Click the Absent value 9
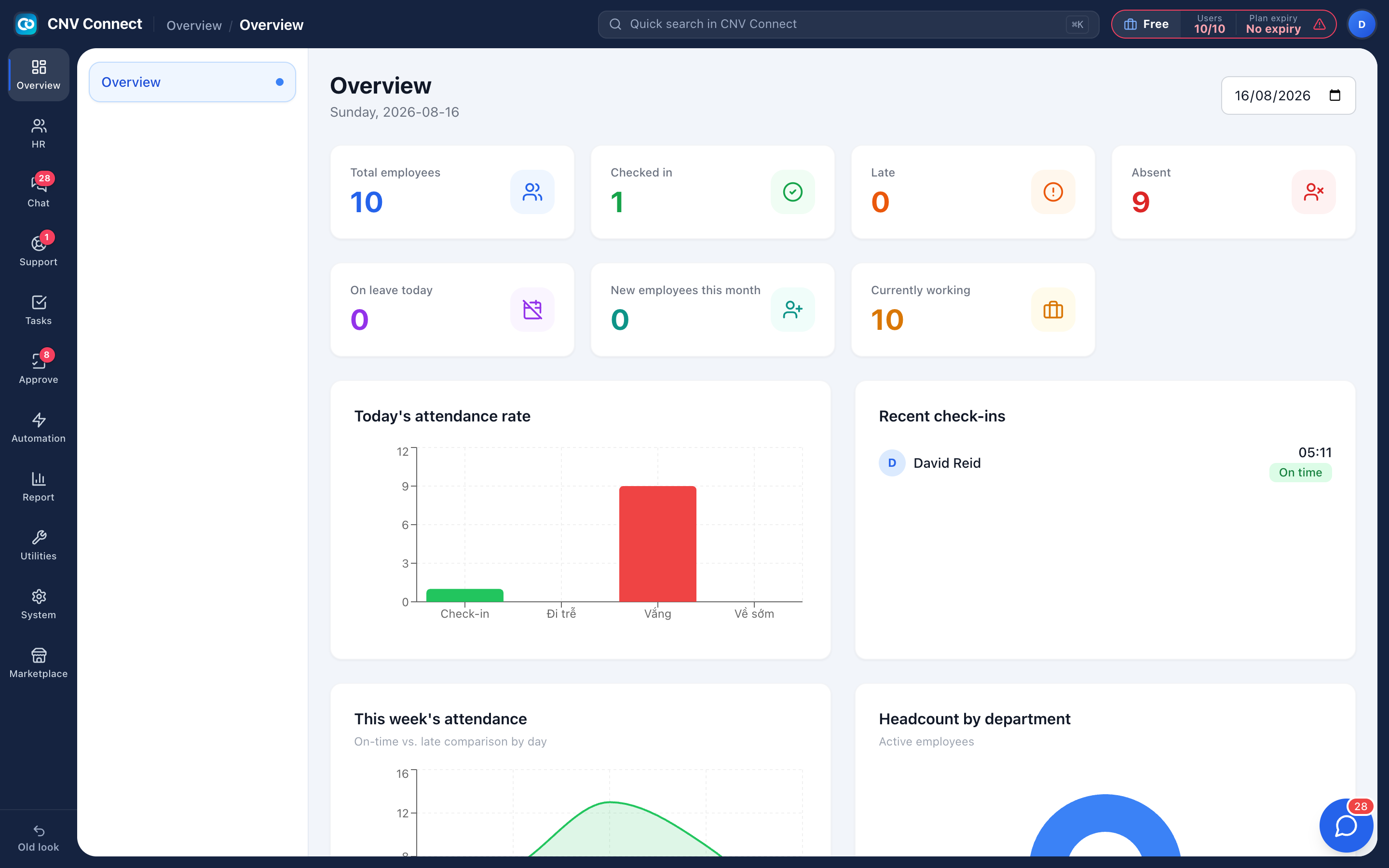 [x=1141, y=202]
